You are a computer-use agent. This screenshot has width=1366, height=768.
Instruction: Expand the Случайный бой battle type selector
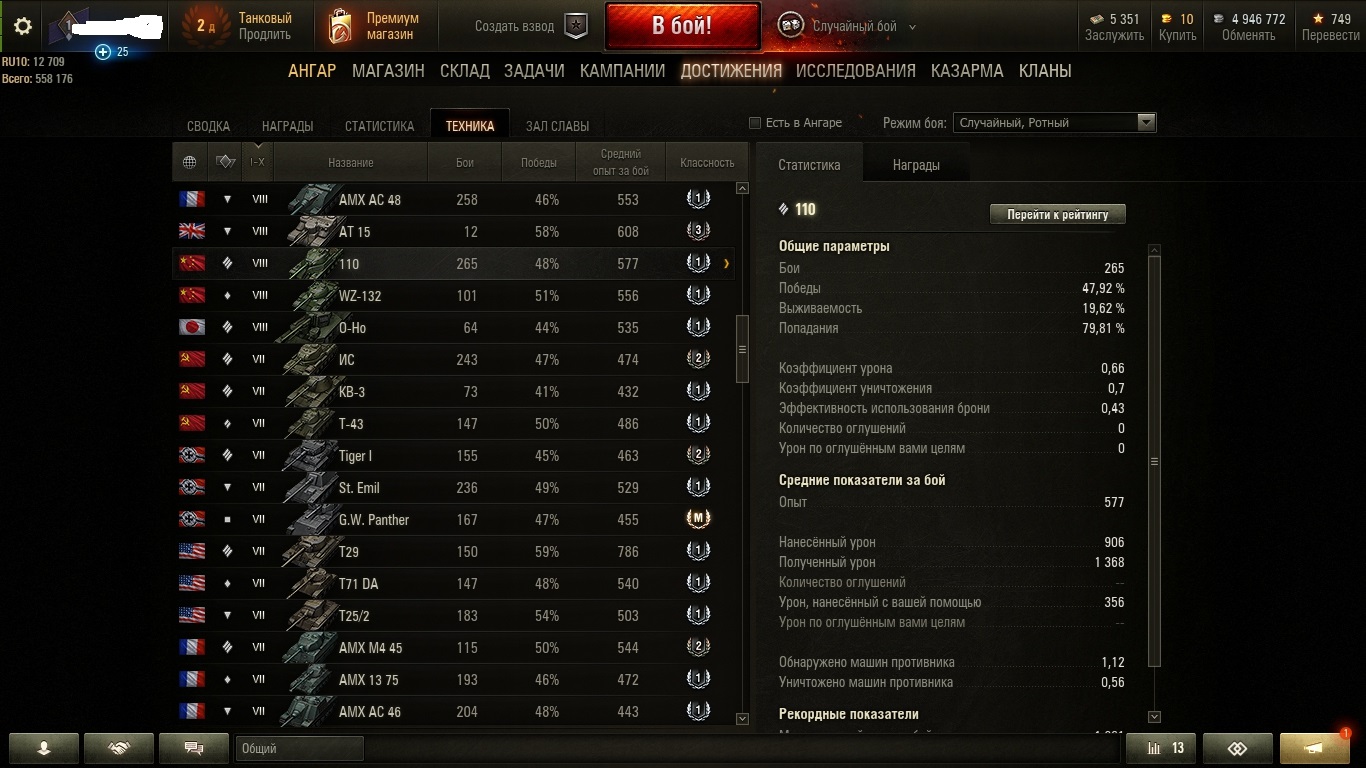coord(862,27)
